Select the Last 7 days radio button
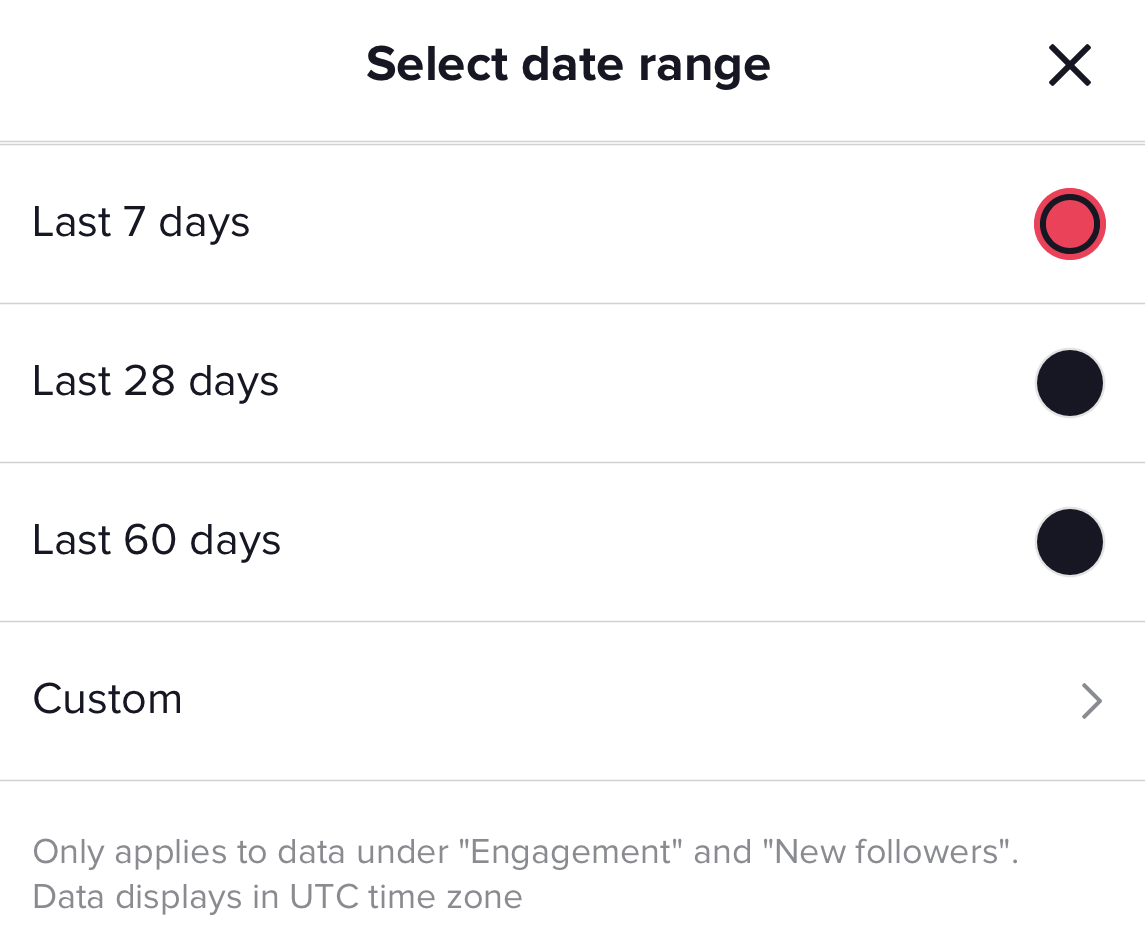 click(x=1069, y=224)
